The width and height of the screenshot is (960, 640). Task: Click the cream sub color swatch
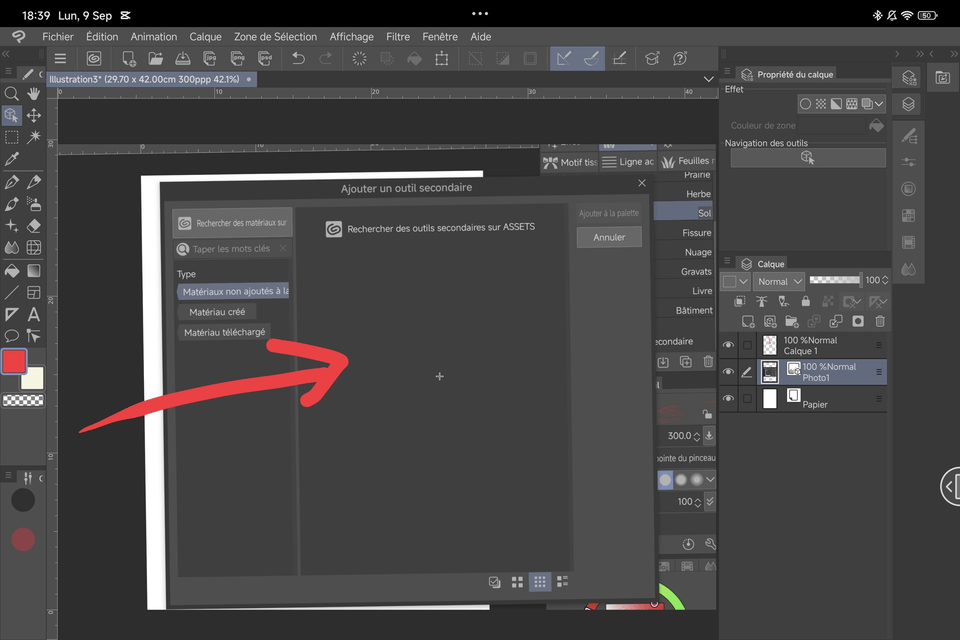point(34,379)
